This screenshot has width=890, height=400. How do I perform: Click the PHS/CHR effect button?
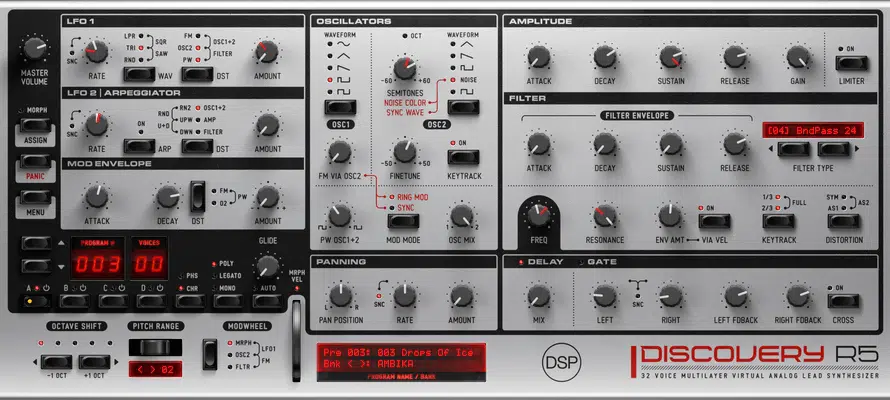pos(190,301)
